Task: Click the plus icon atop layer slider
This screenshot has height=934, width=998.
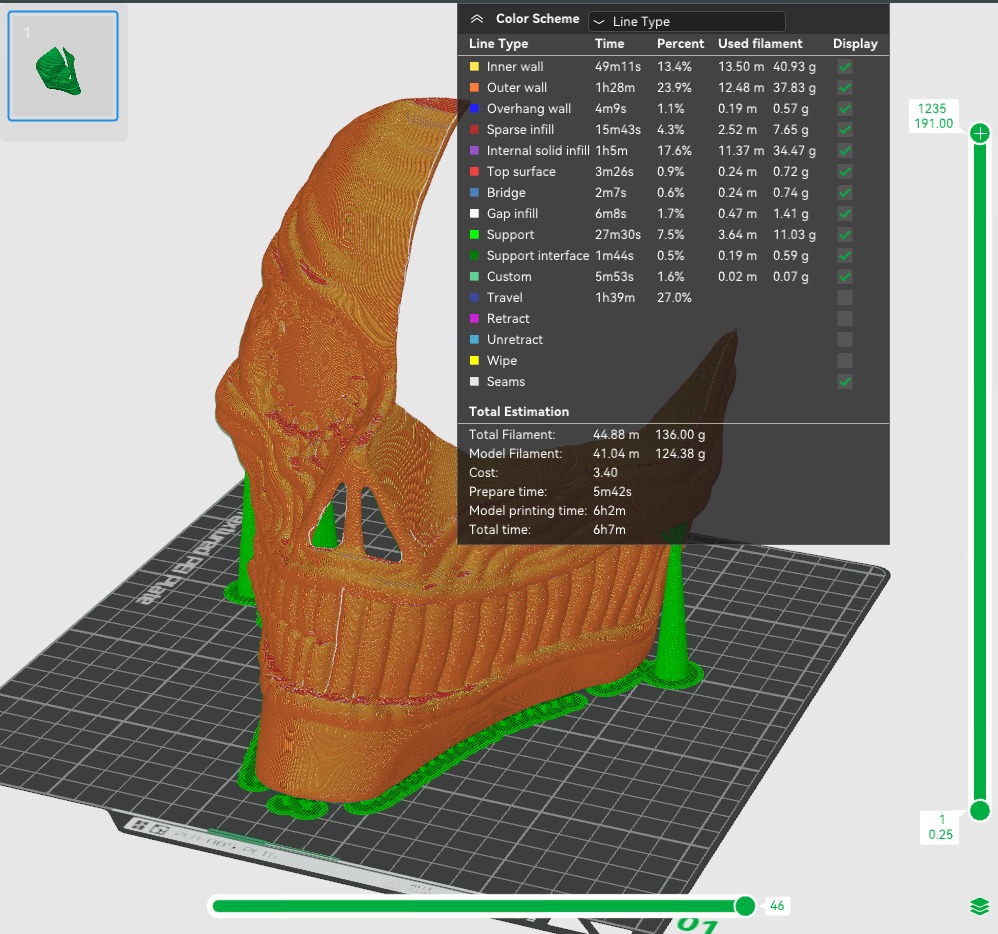Action: (980, 134)
